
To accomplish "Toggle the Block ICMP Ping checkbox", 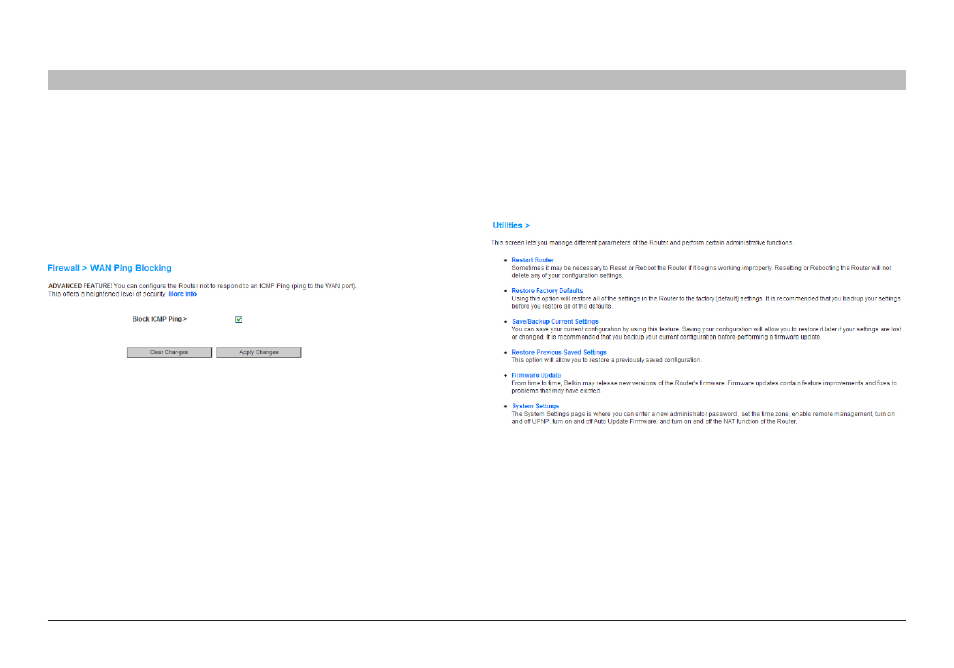I will (x=238, y=319).
